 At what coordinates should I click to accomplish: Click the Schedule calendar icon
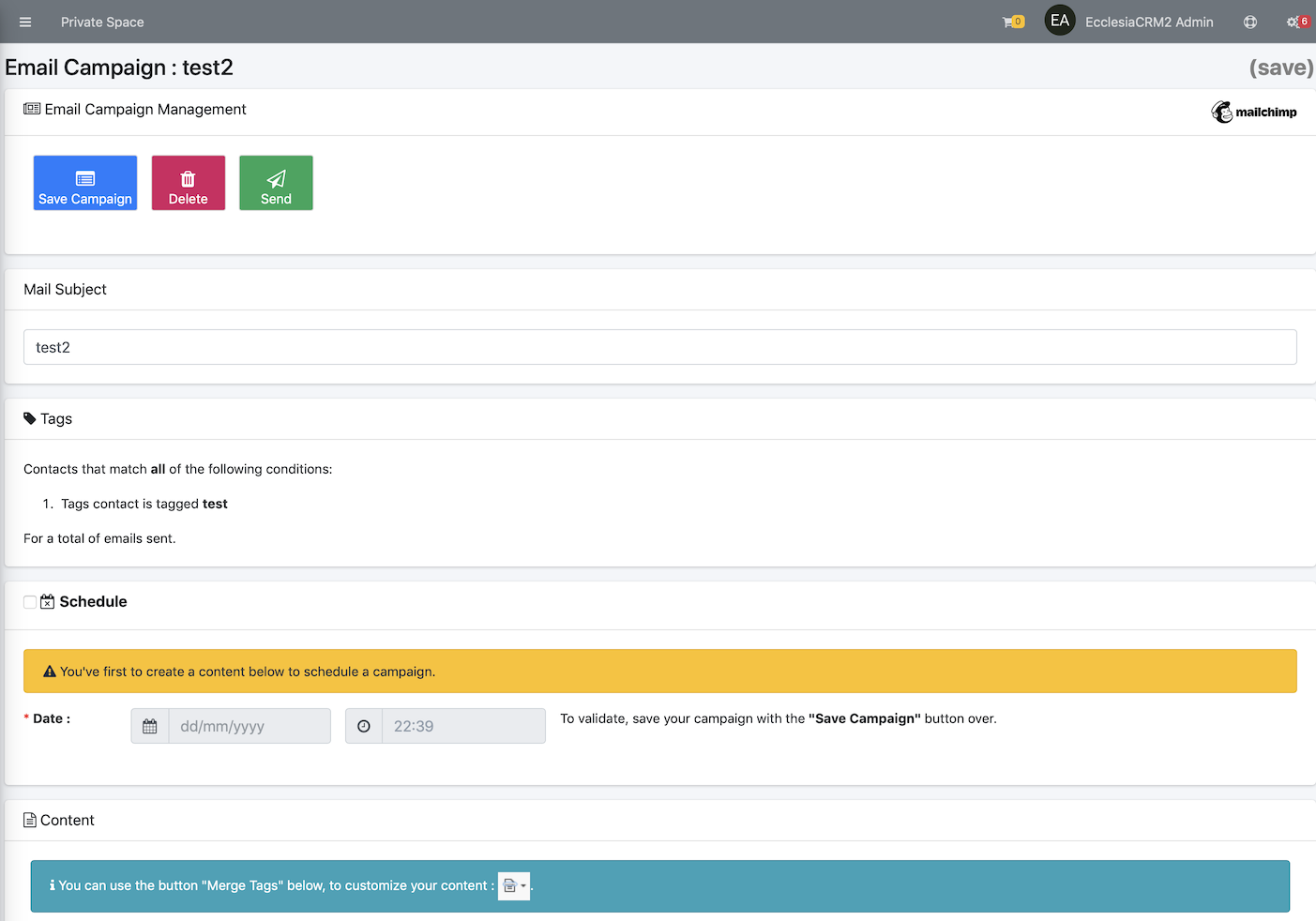tap(48, 602)
